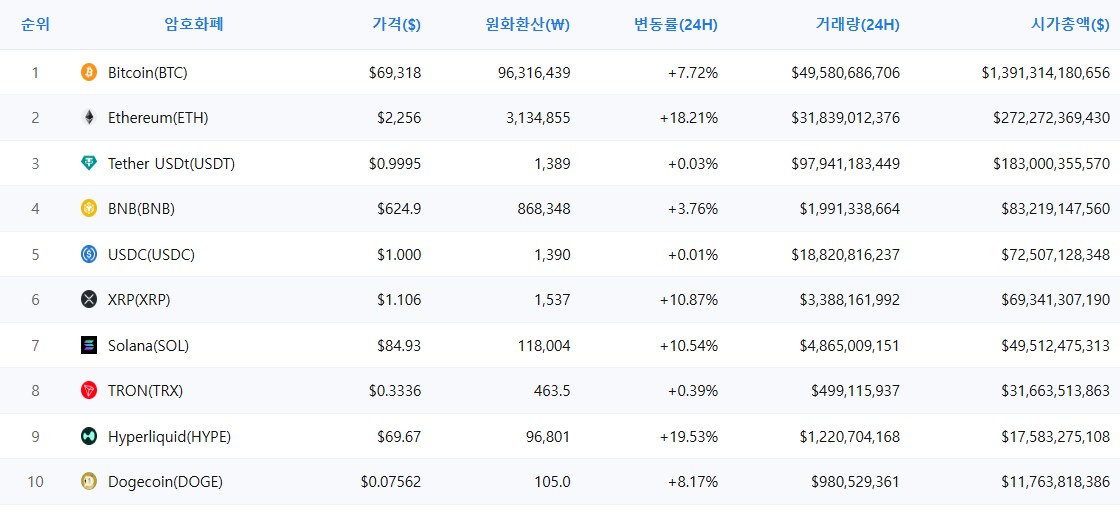The image size is (1120, 514).
Task: Click the +18.21% change for Ethereum
Action: point(689,118)
